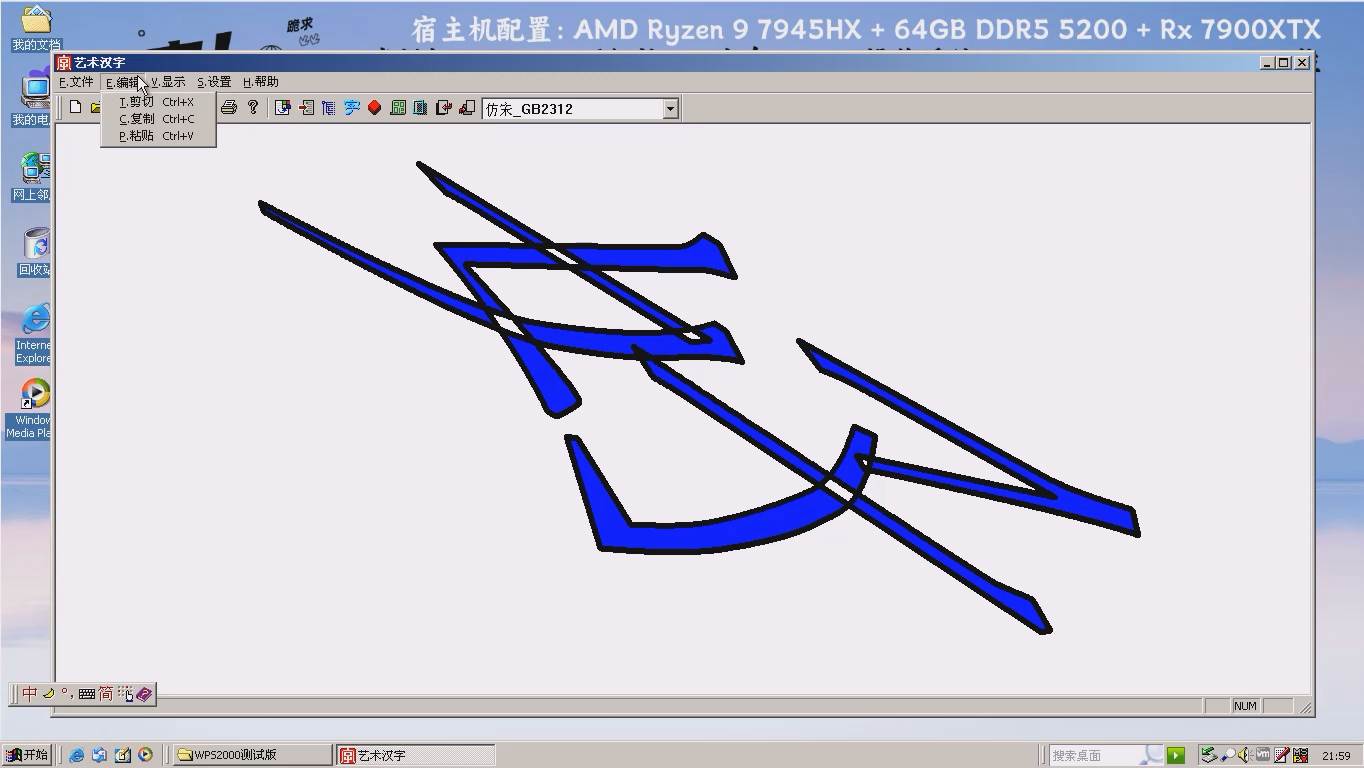Open the 开始 Start menu

coord(27,755)
